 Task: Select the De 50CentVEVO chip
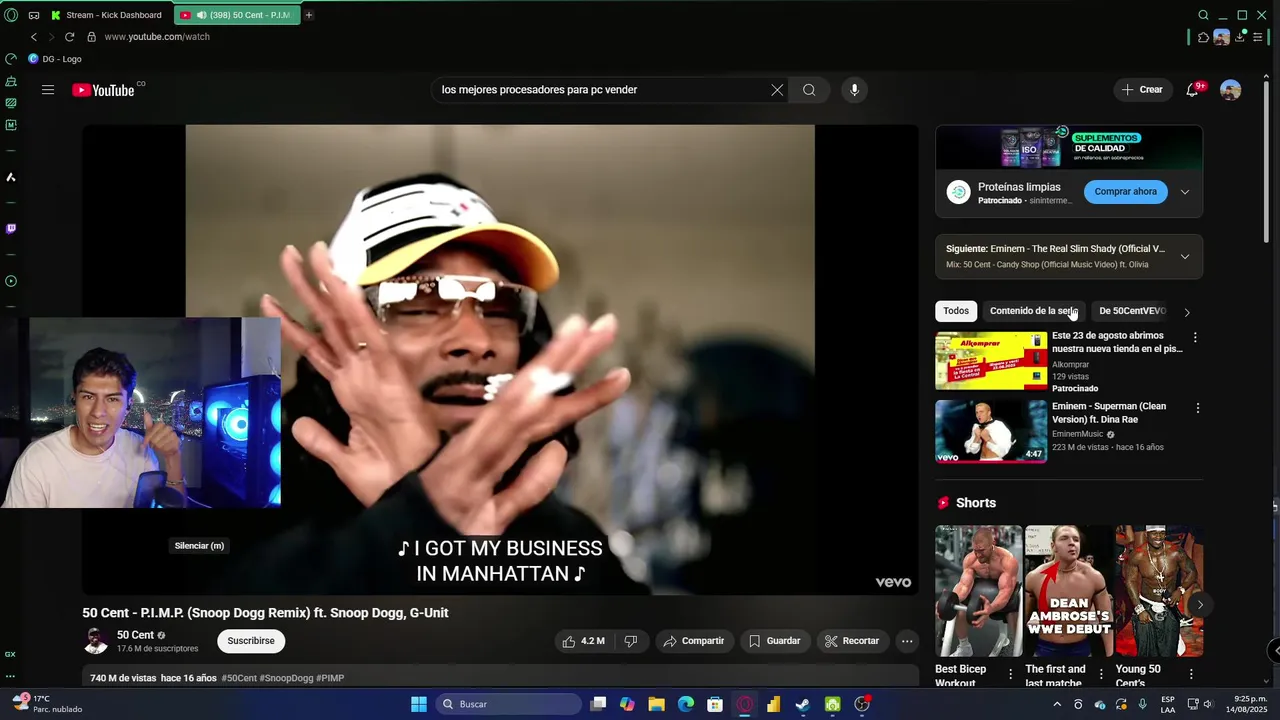click(1132, 311)
